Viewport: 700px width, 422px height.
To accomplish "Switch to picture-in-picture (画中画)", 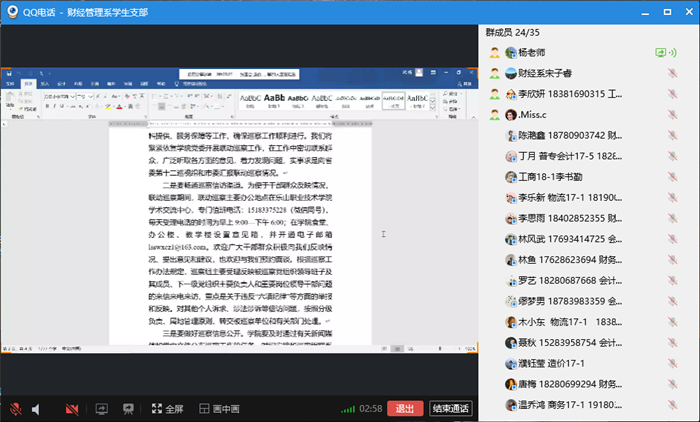I will [x=218, y=409].
